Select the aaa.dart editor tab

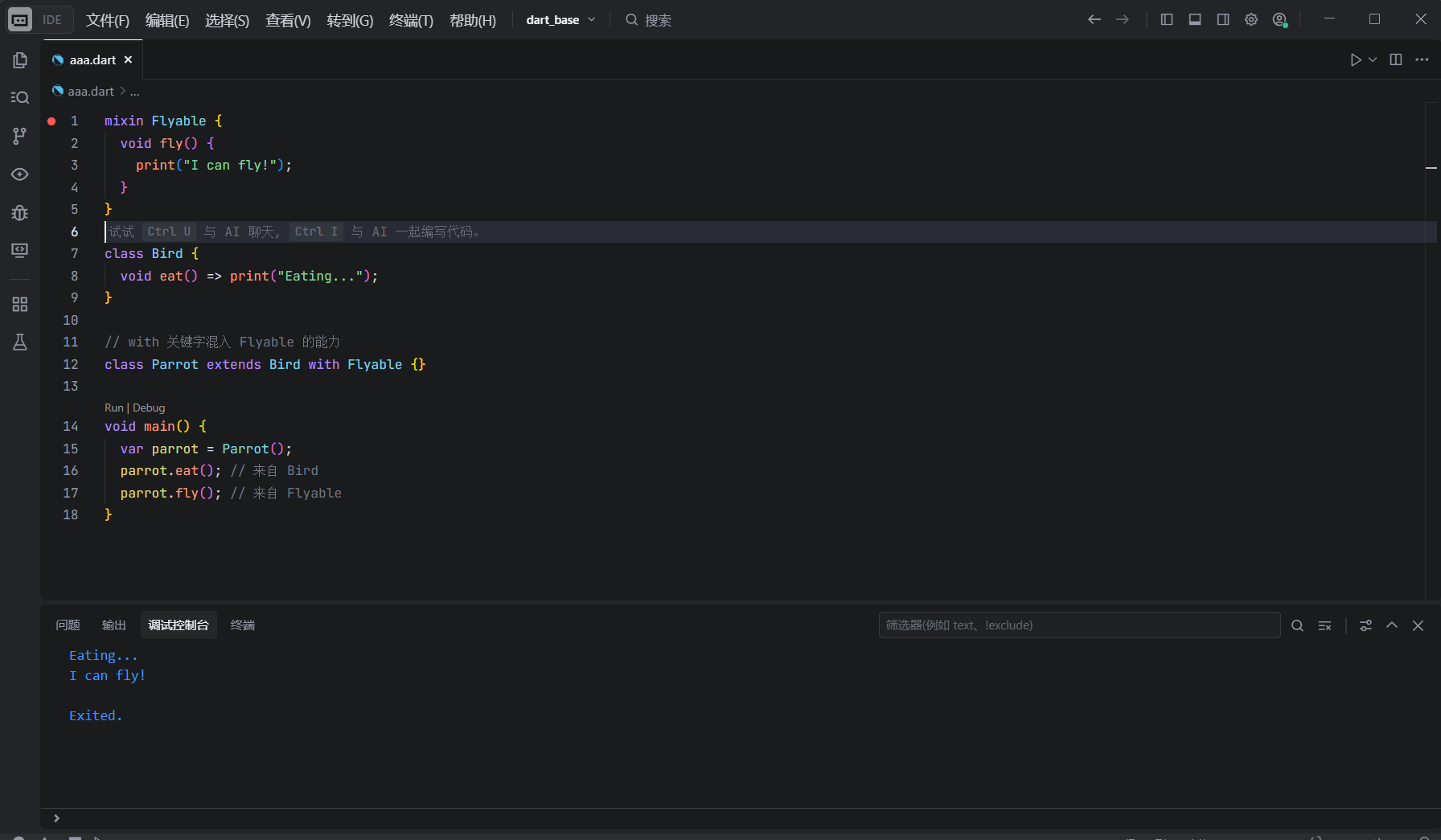92,59
